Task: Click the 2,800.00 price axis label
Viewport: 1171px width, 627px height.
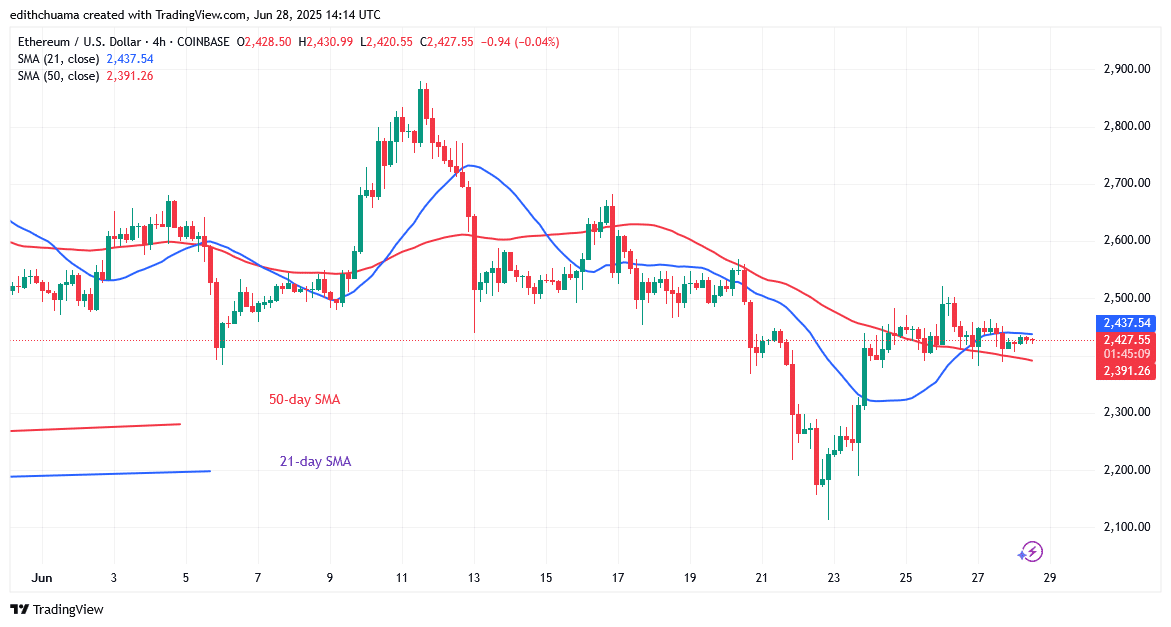Action: coord(1126,126)
